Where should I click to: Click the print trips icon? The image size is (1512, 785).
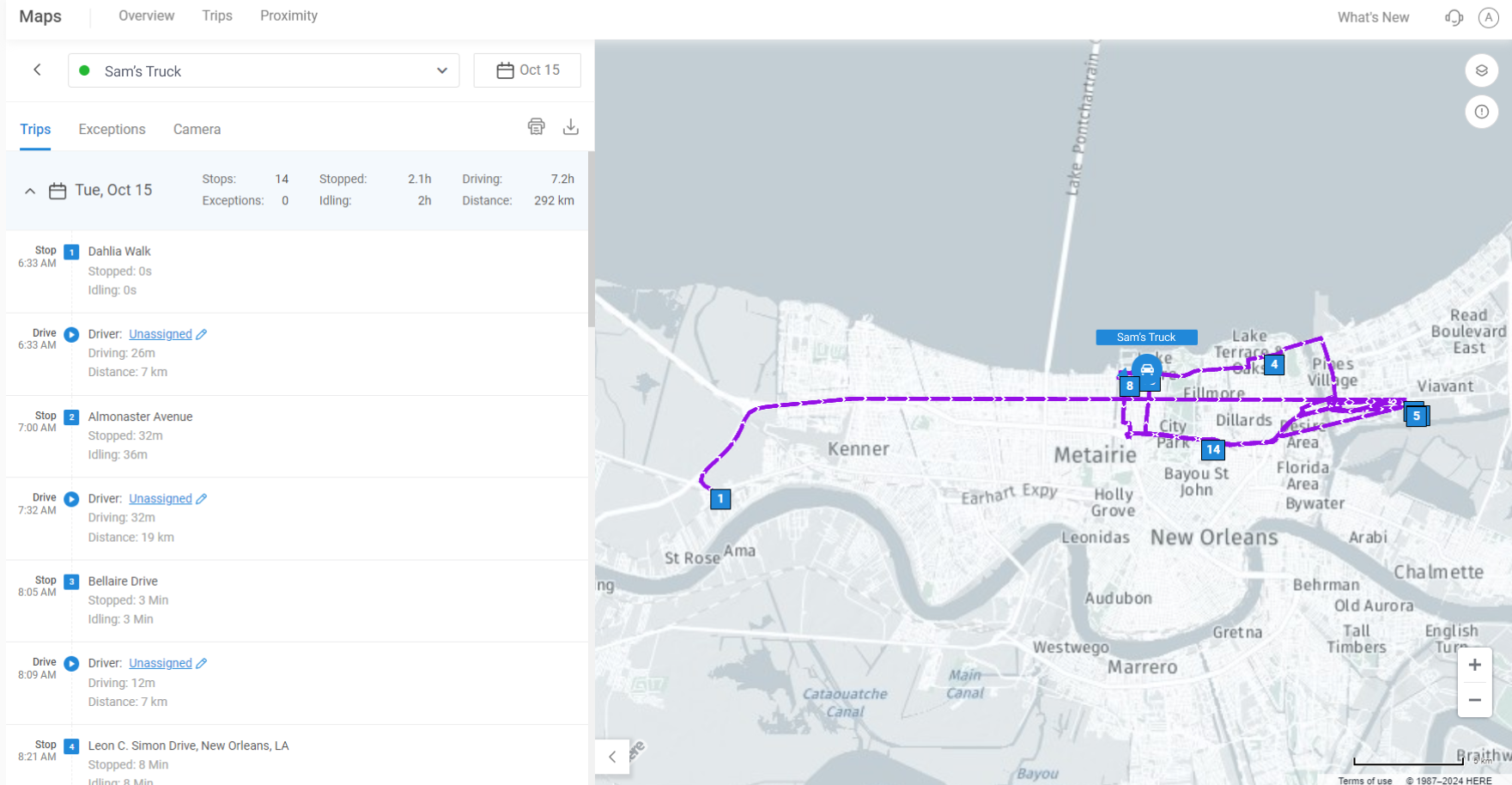pyautogui.click(x=536, y=127)
